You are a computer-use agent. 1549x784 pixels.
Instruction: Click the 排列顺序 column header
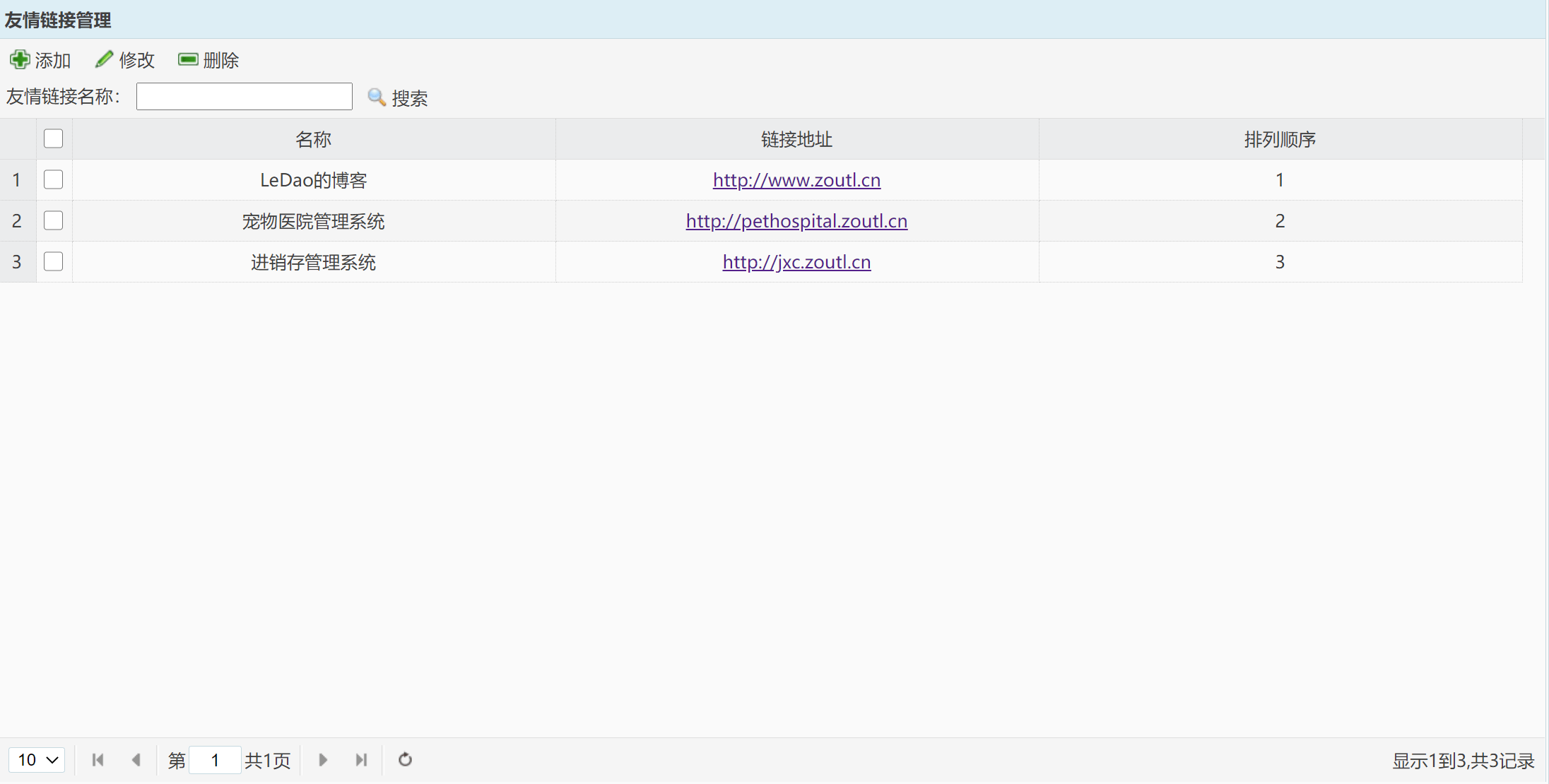[x=1280, y=139]
